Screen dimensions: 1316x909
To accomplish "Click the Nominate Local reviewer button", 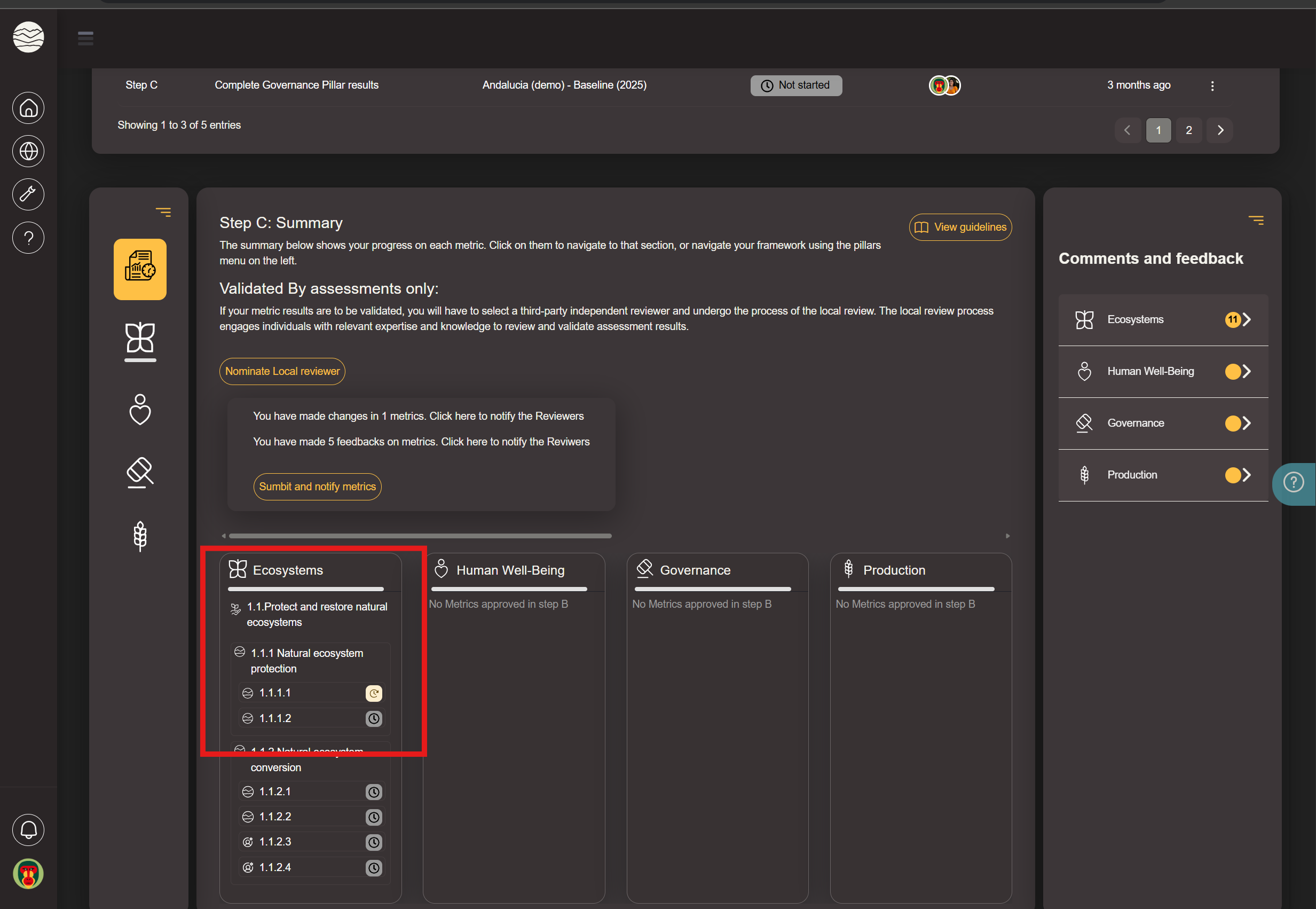I will coord(282,371).
